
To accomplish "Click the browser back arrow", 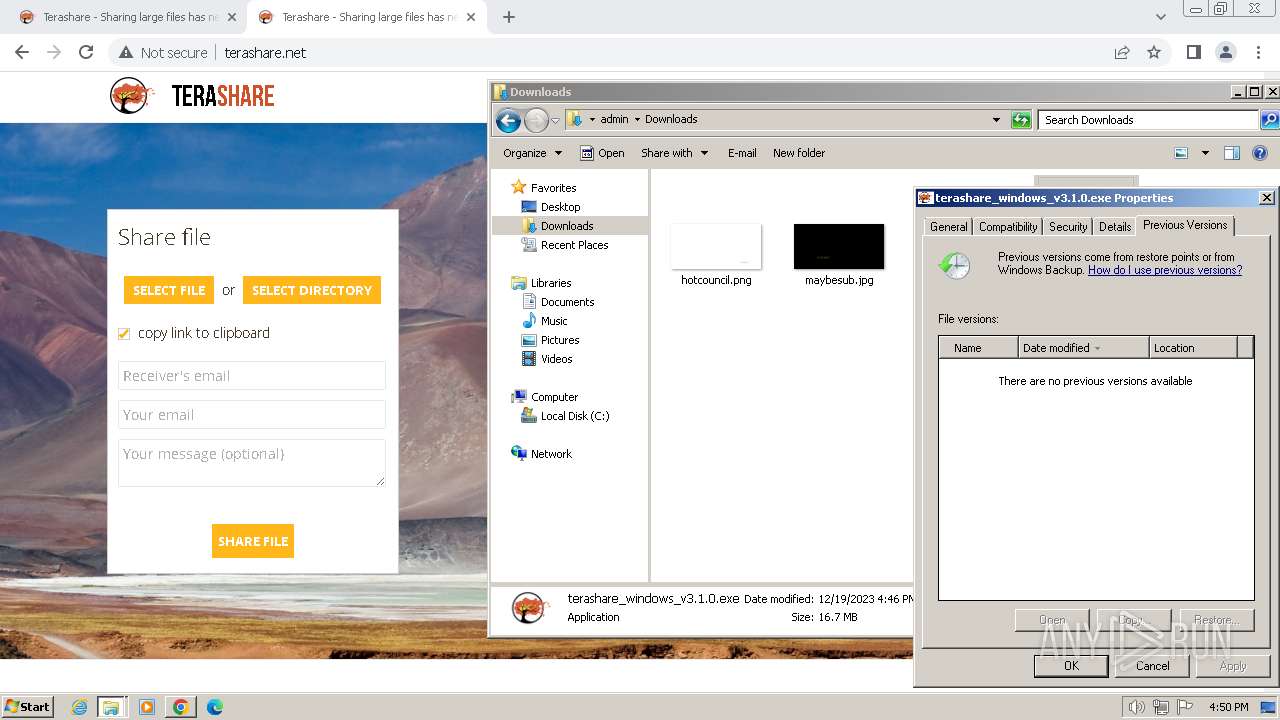I will pyautogui.click(x=22, y=52).
